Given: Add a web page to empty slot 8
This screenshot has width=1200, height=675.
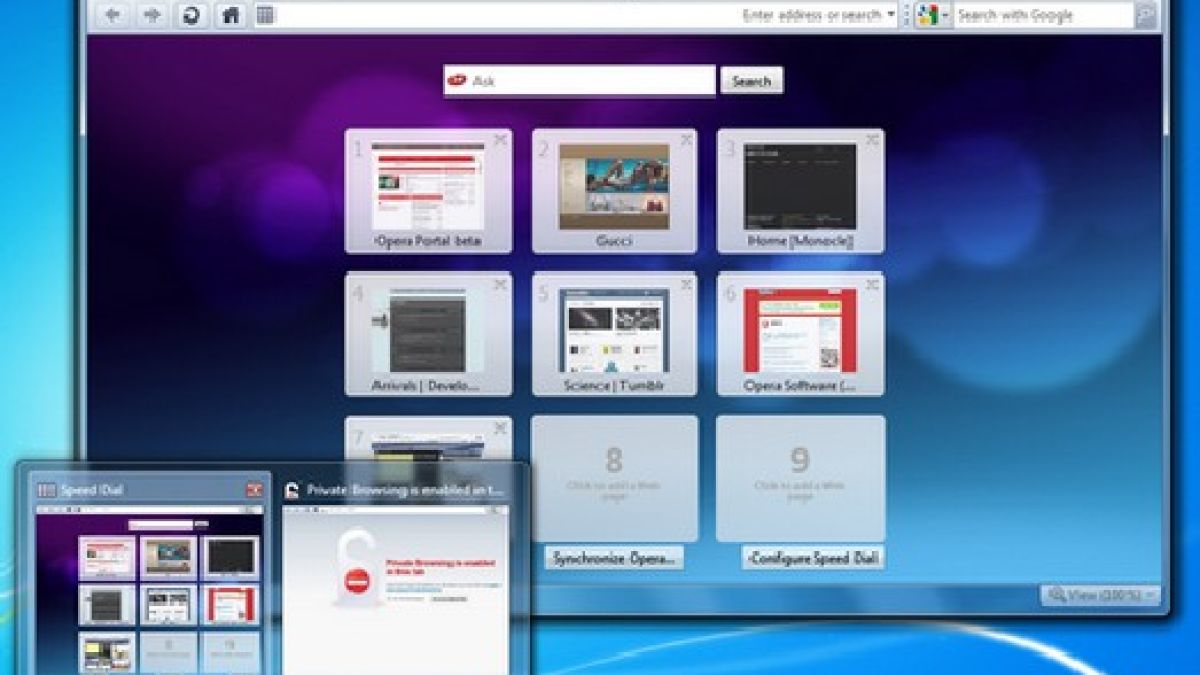Looking at the screenshot, I should coord(614,478).
